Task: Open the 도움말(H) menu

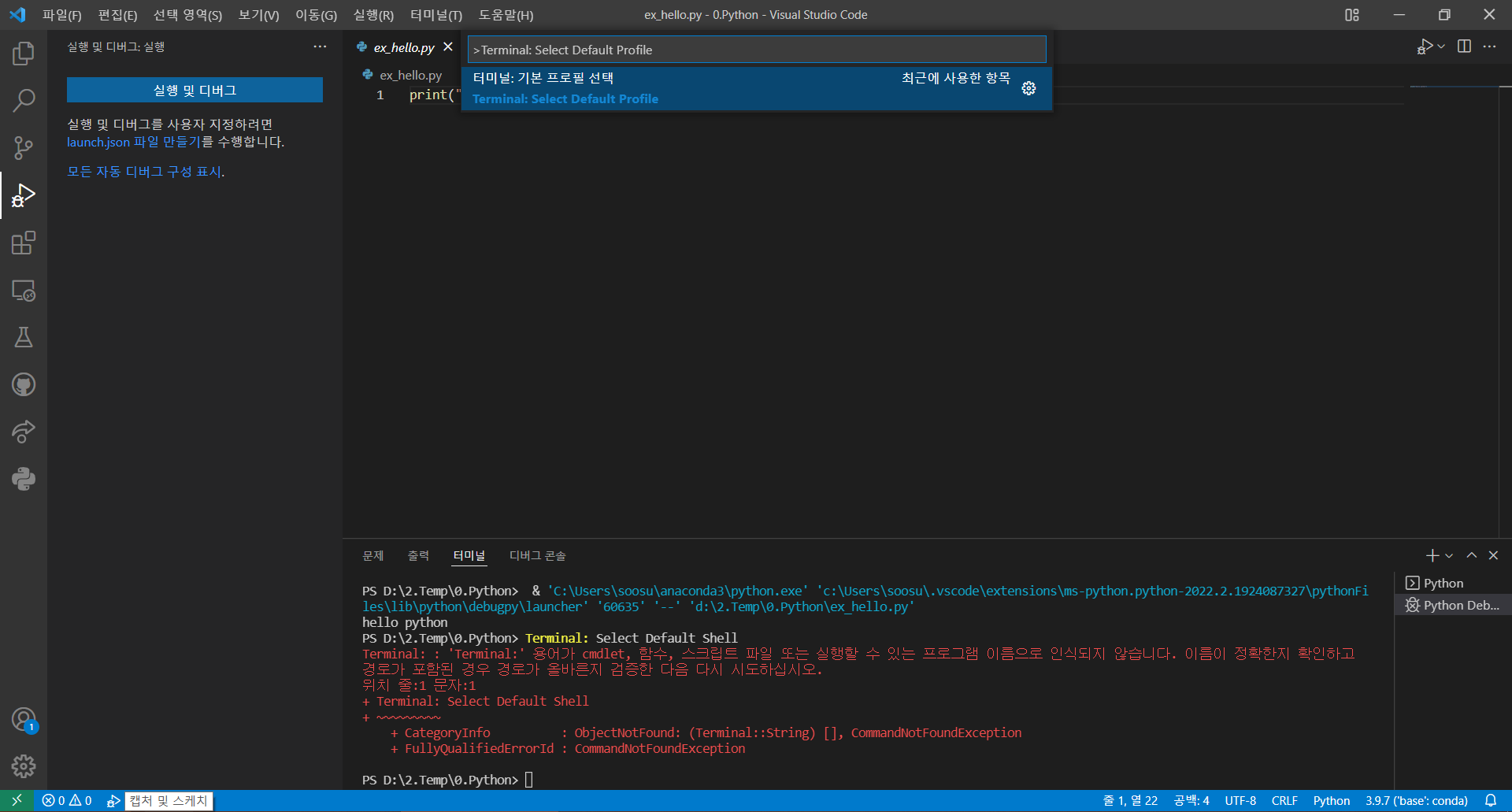Action: [506, 15]
